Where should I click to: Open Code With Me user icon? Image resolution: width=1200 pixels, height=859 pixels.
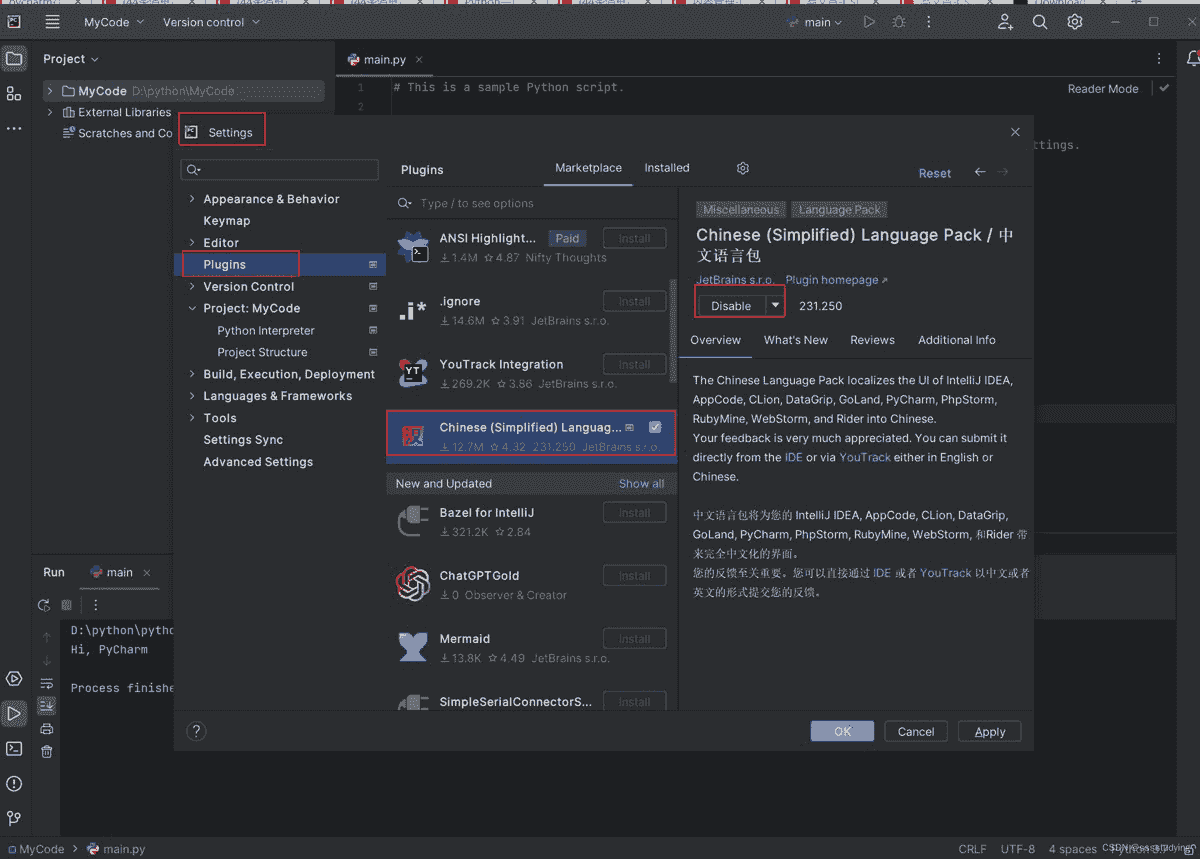(1005, 22)
